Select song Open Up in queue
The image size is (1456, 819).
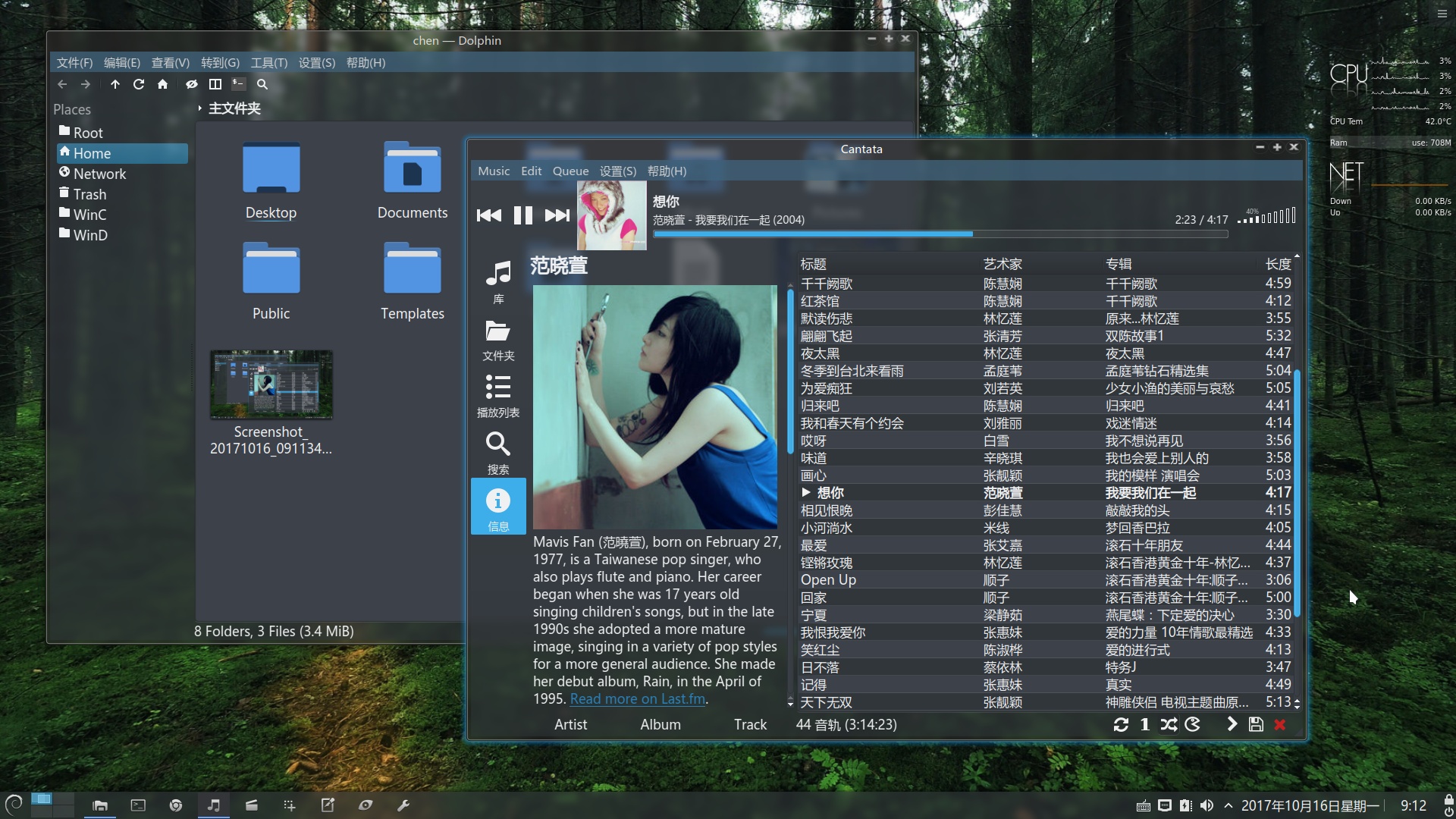coord(1045,580)
